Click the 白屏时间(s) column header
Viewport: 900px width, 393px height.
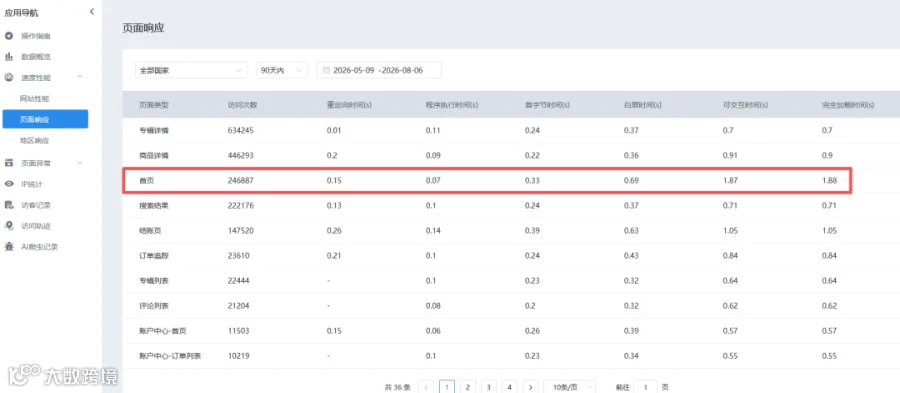tap(642, 105)
